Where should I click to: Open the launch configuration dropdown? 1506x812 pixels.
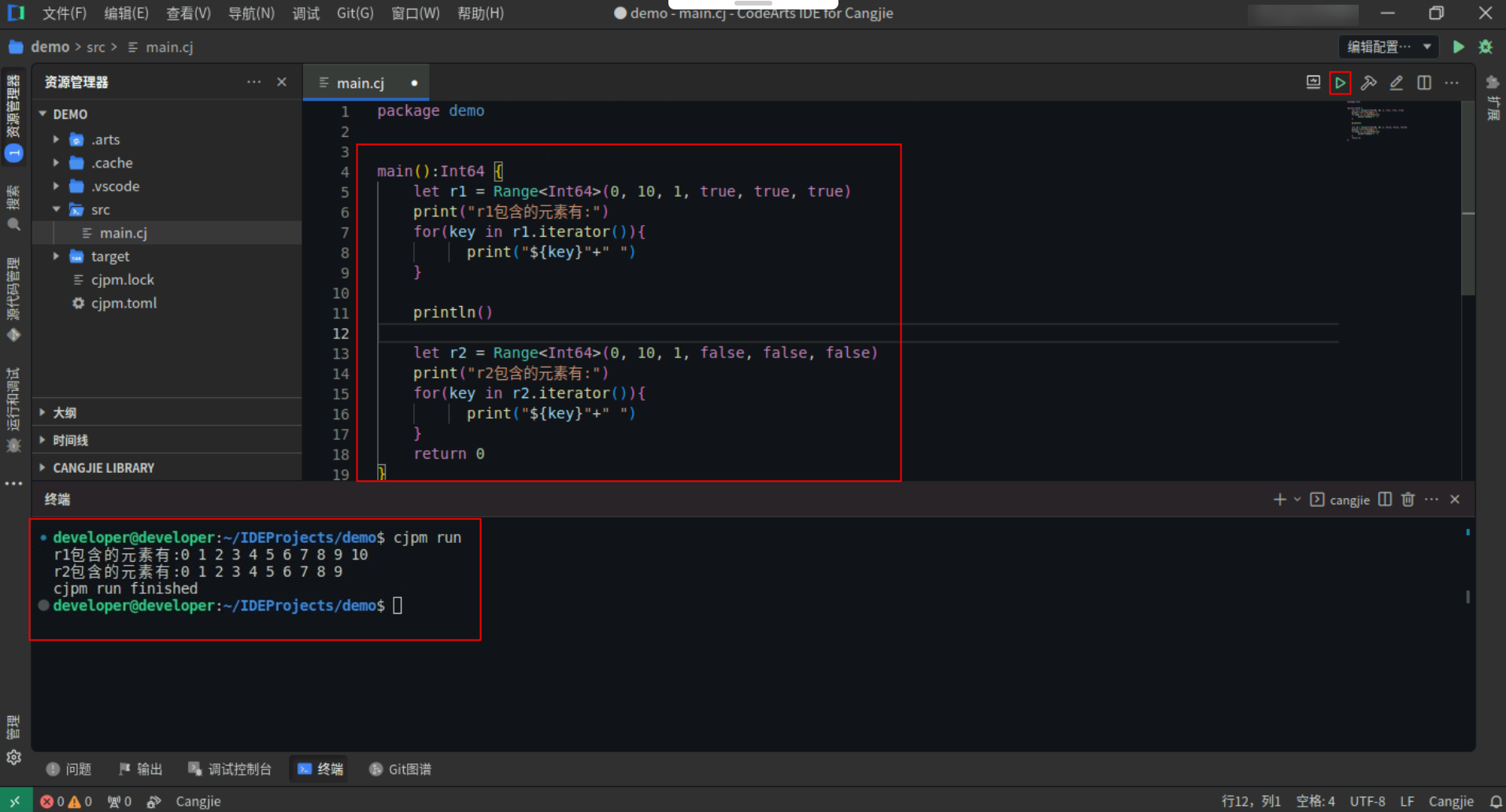[x=1389, y=47]
